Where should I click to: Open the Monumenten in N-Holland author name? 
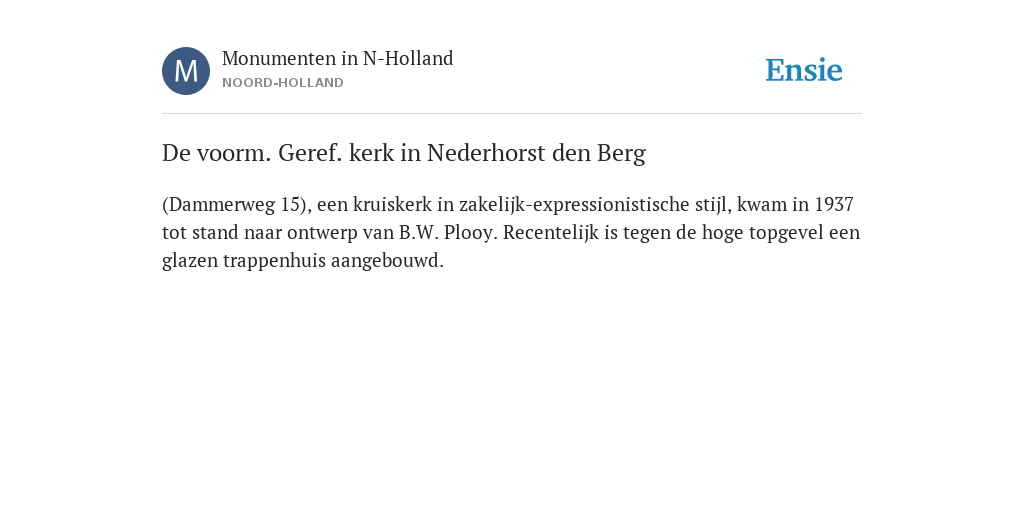(338, 59)
